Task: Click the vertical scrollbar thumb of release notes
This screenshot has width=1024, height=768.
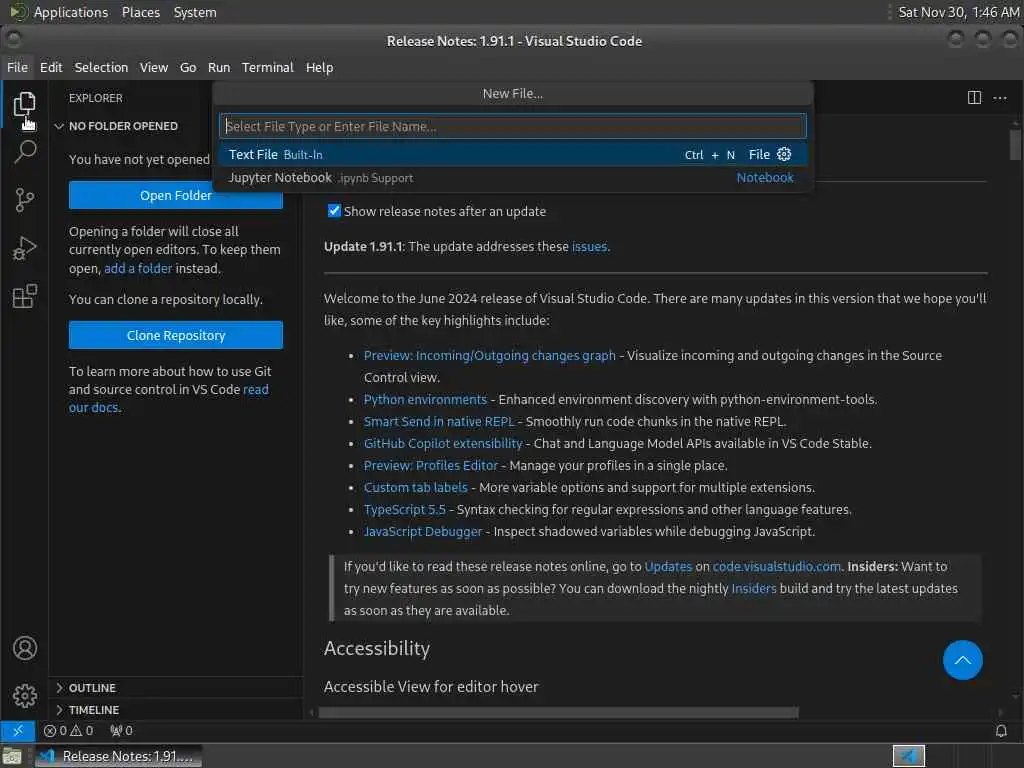Action: (1015, 144)
